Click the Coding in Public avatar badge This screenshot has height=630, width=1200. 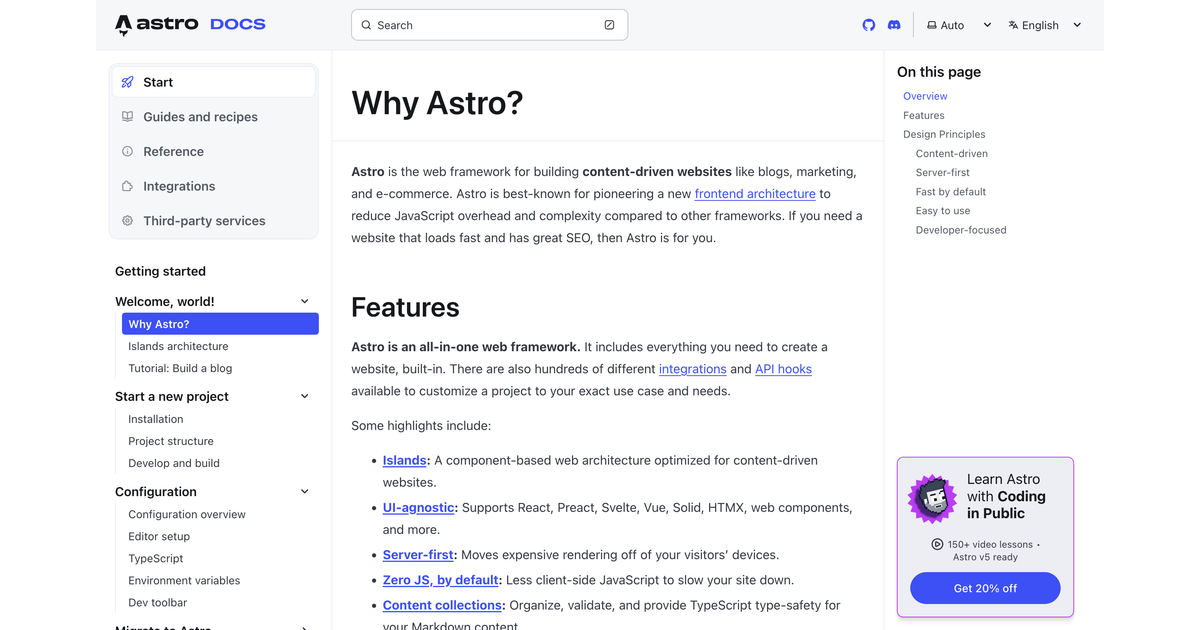[x=932, y=498]
